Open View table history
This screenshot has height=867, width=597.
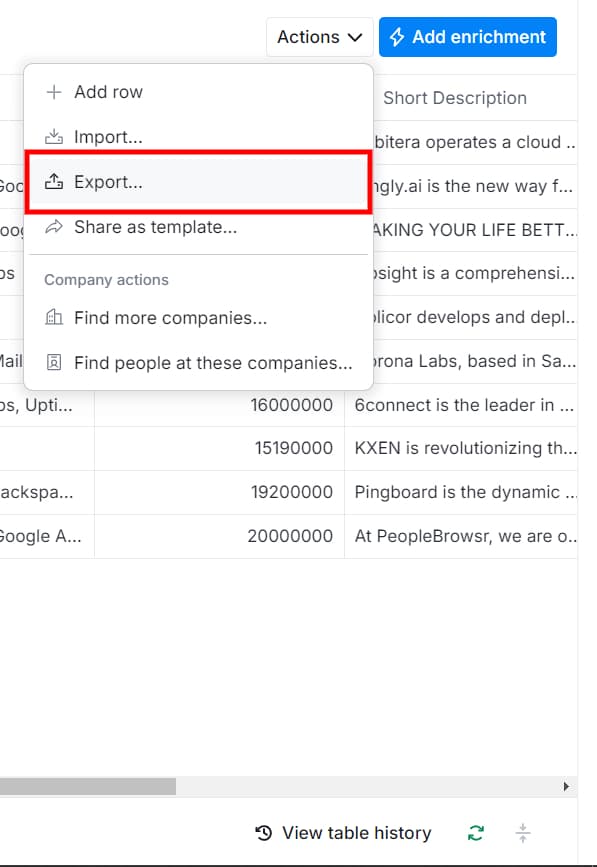(x=345, y=832)
